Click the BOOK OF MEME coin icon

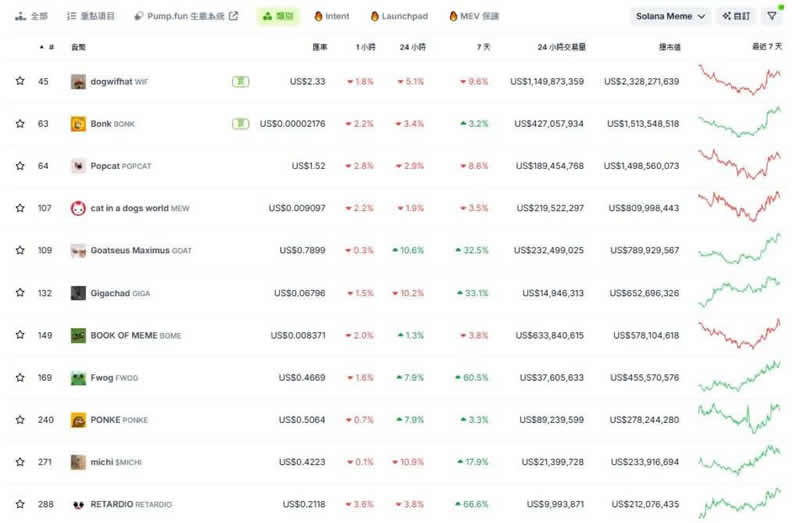tap(78, 336)
